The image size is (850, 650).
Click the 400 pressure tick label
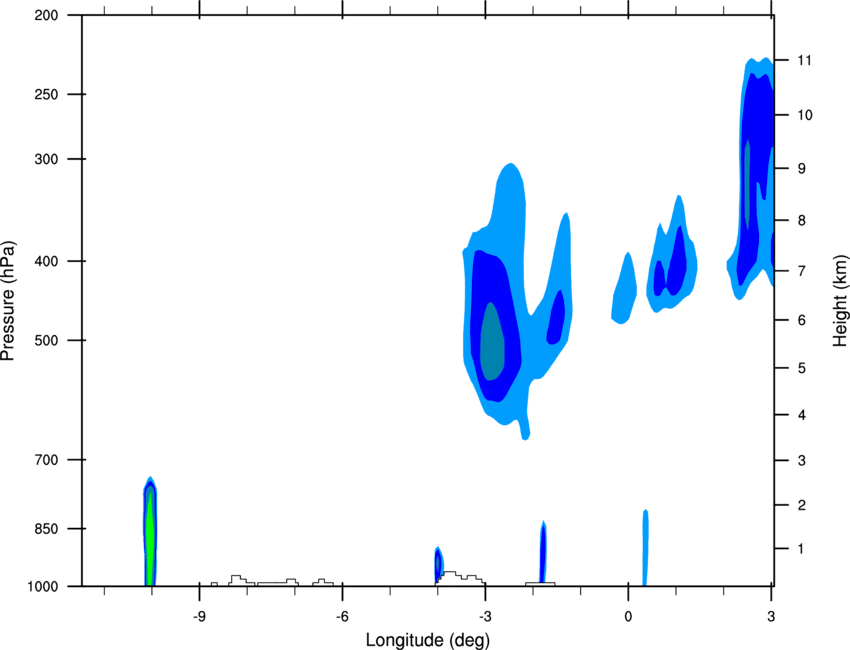pyautogui.click(x=46, y=261)
